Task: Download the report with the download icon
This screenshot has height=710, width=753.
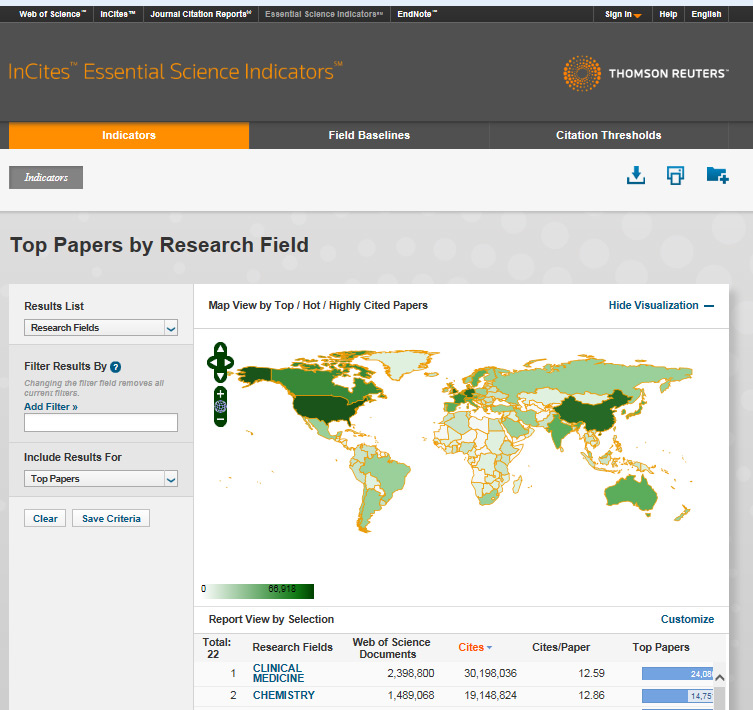Action: click(x=636, y=175)
